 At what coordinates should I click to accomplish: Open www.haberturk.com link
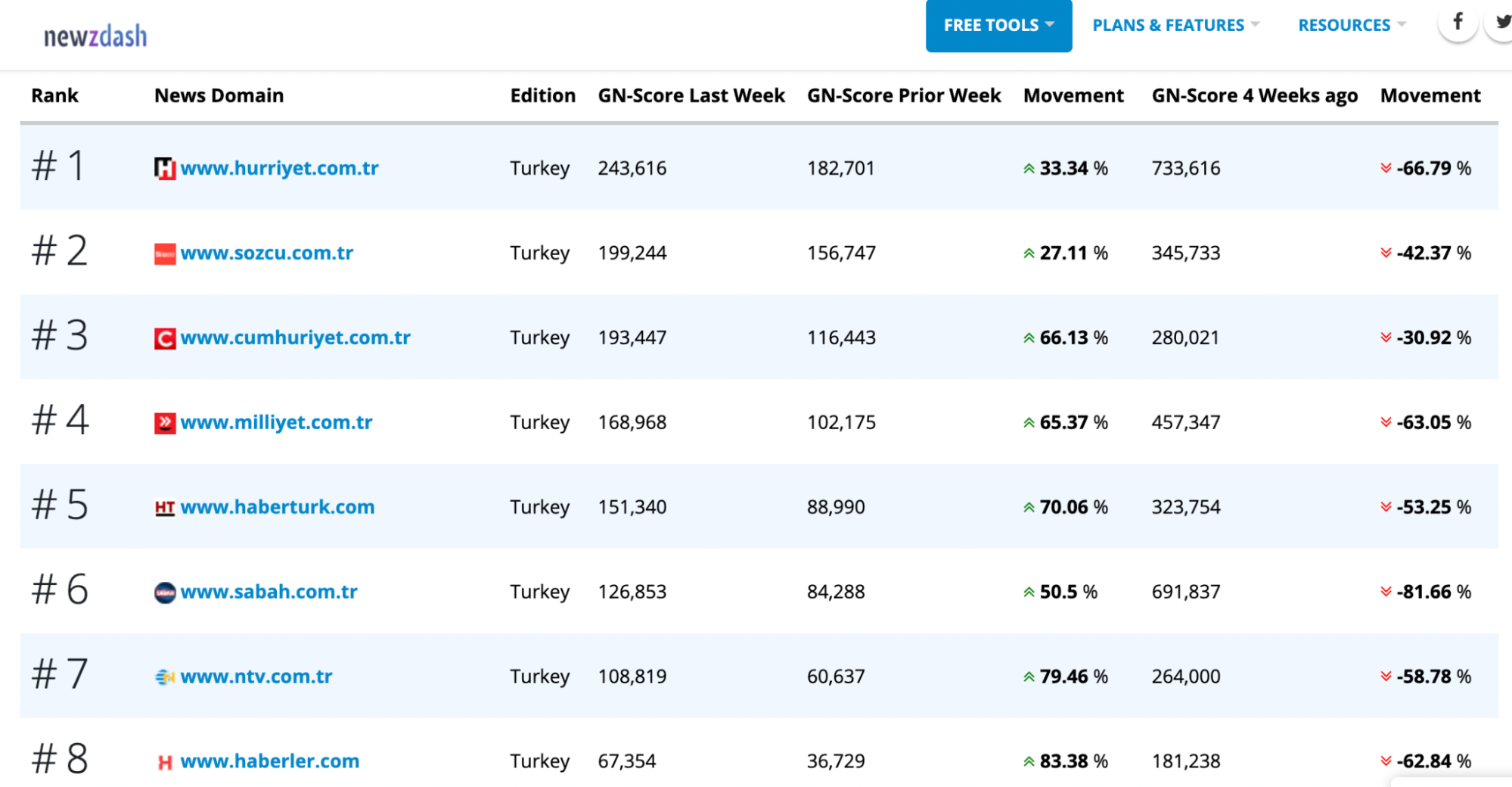coord(277,507)
